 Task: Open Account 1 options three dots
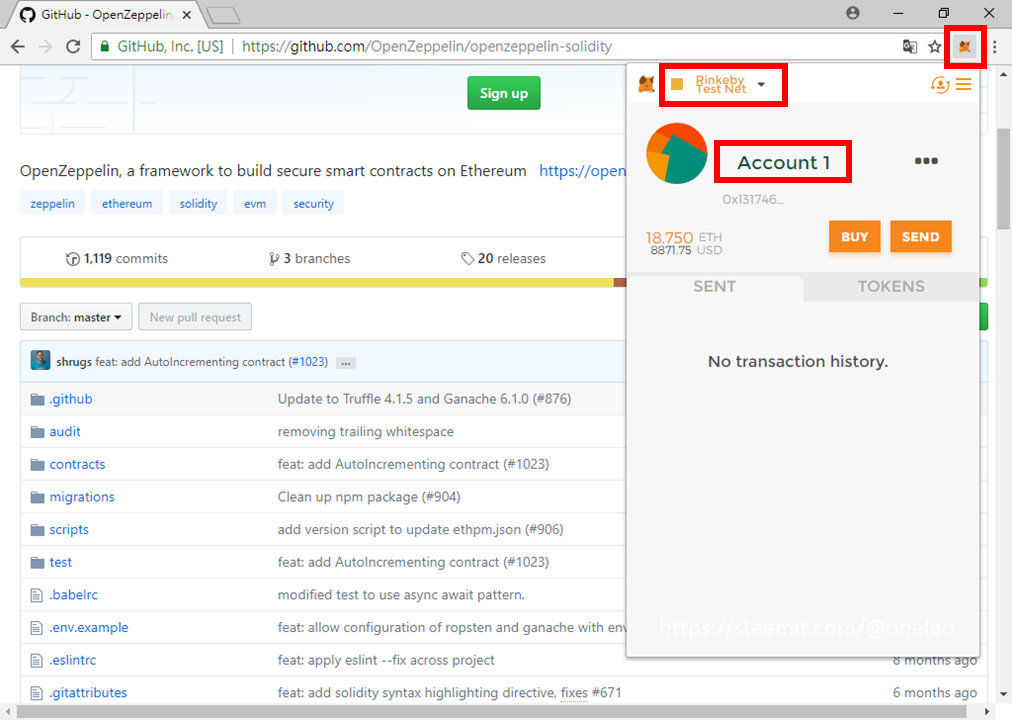click(x=926, y=161)
